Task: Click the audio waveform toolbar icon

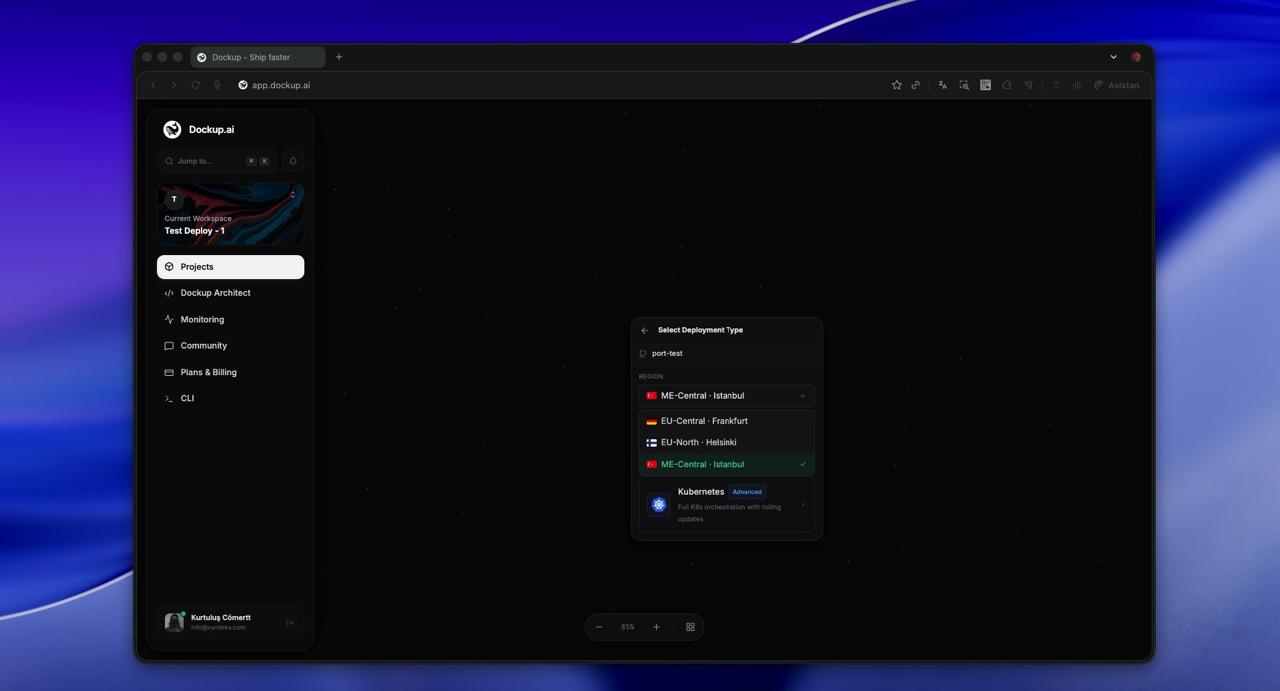Action: [x=1077, y=85]
